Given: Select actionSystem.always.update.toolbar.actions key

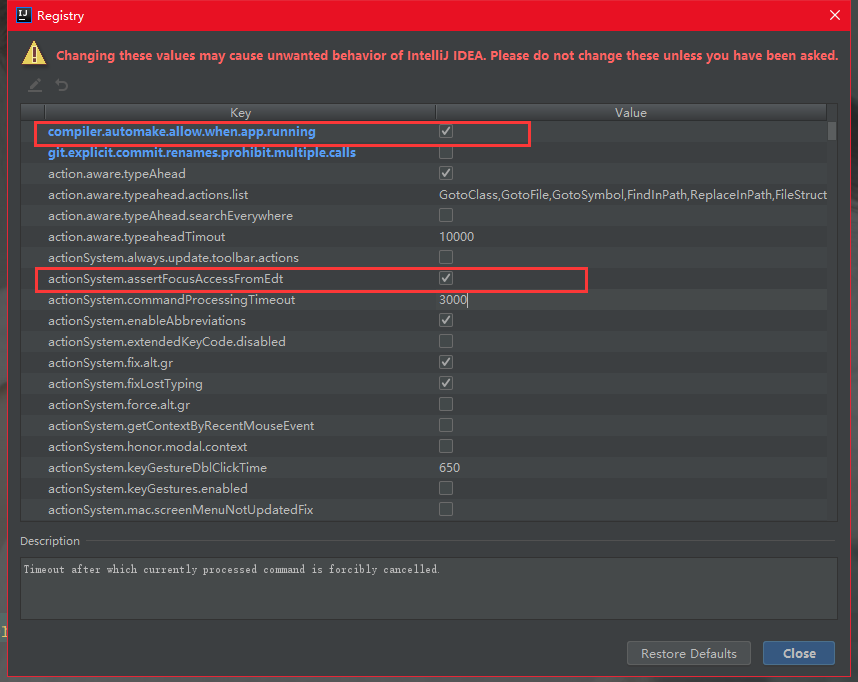Looking at the screenshot, I should click(x=173, y=257).
